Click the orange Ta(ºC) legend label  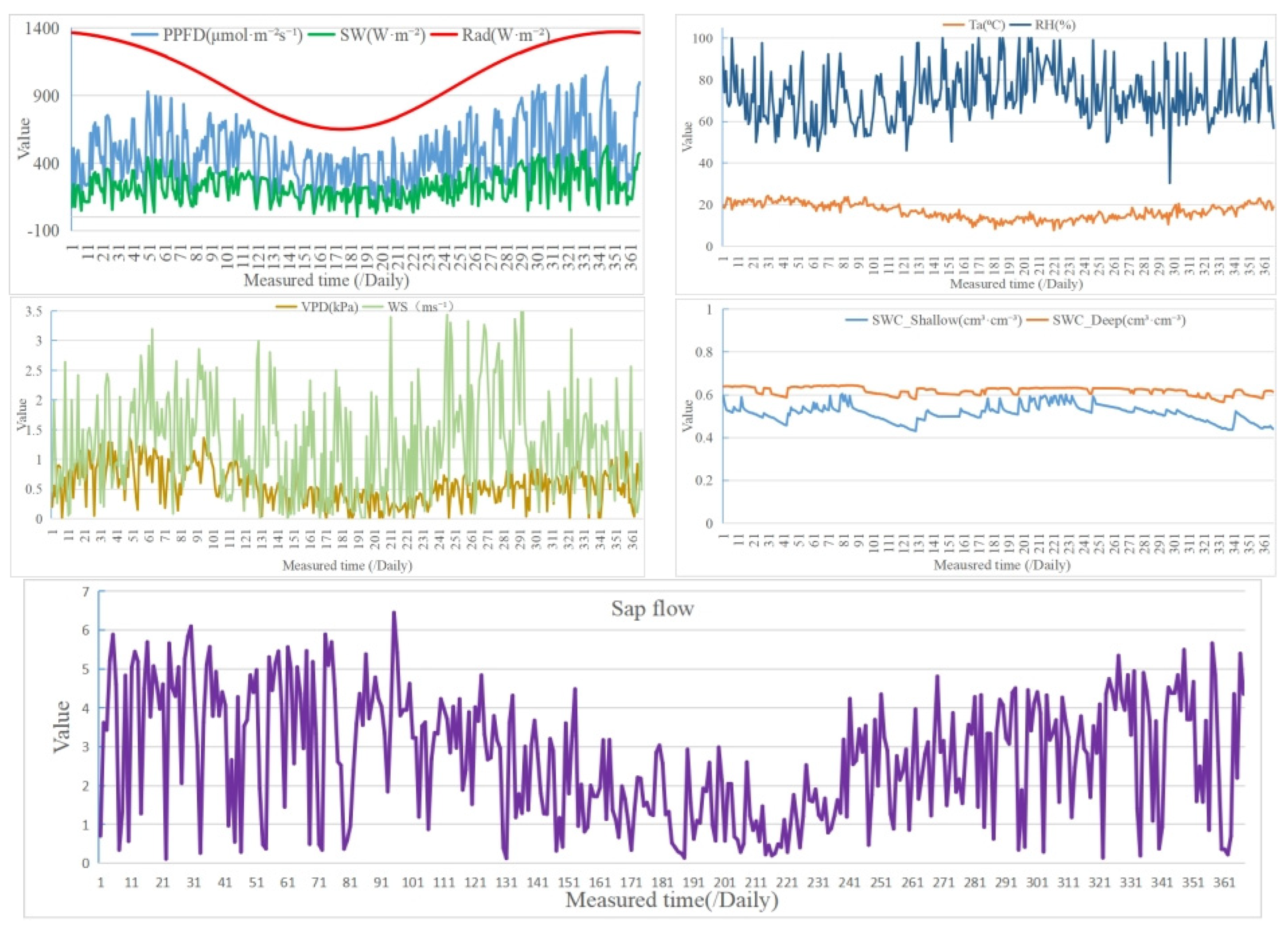(x=987, y=25)
